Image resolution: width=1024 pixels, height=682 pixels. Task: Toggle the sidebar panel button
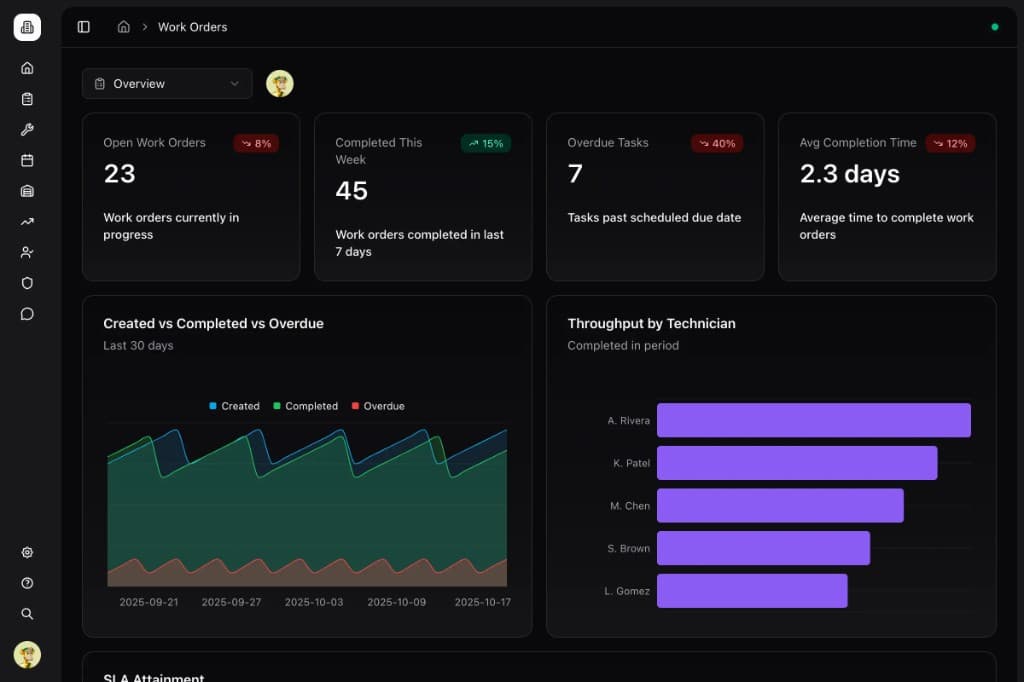(84, 27)
